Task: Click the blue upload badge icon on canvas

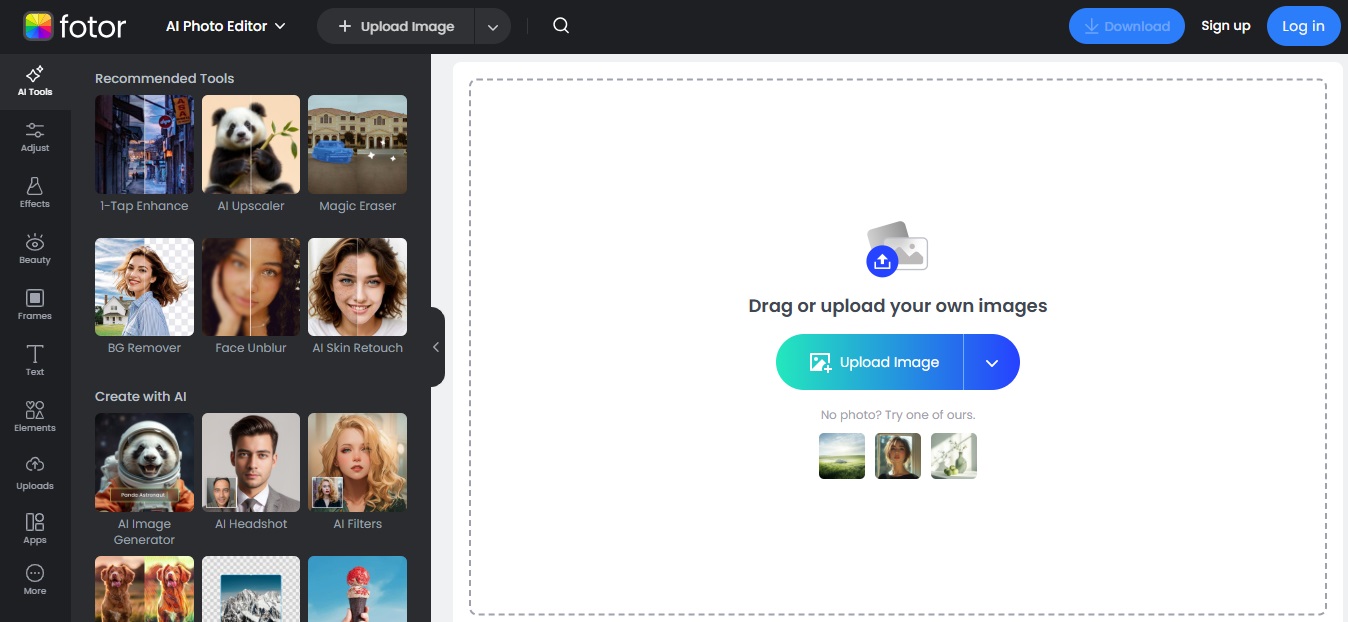Action: coord(882,261)
